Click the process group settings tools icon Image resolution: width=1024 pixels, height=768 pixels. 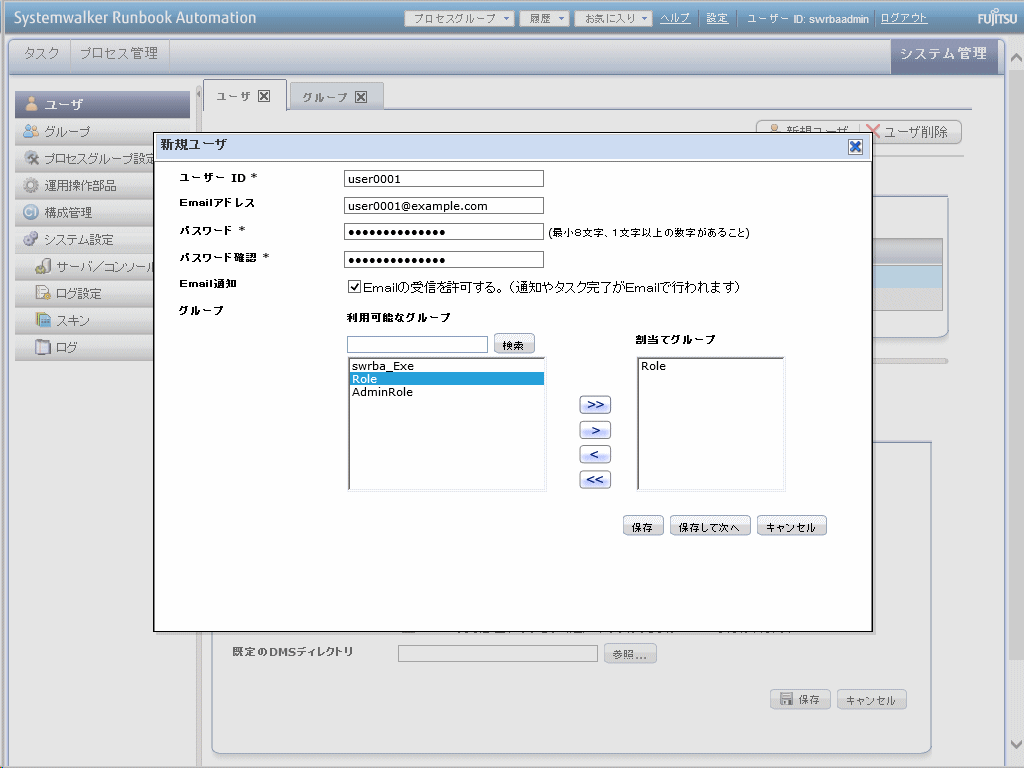[31, 158]
